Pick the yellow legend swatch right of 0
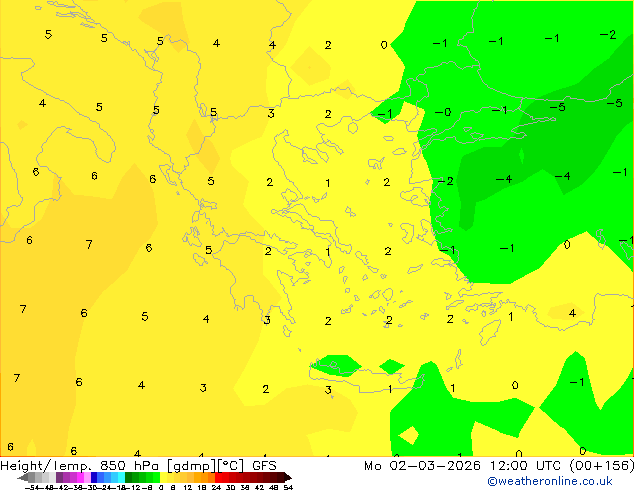The image size is (634, 490). pos(164,477)
